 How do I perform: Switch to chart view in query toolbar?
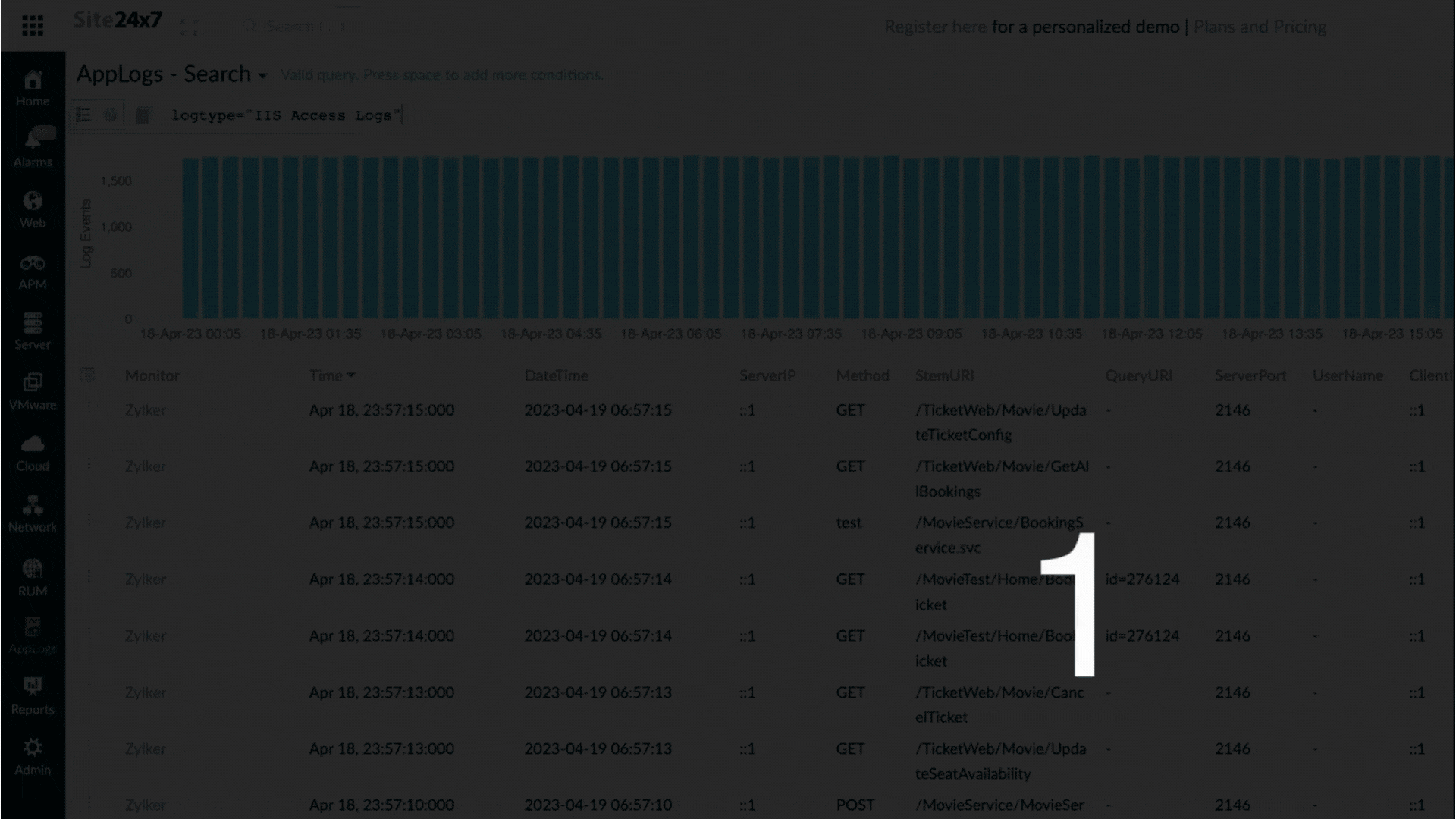111,115
